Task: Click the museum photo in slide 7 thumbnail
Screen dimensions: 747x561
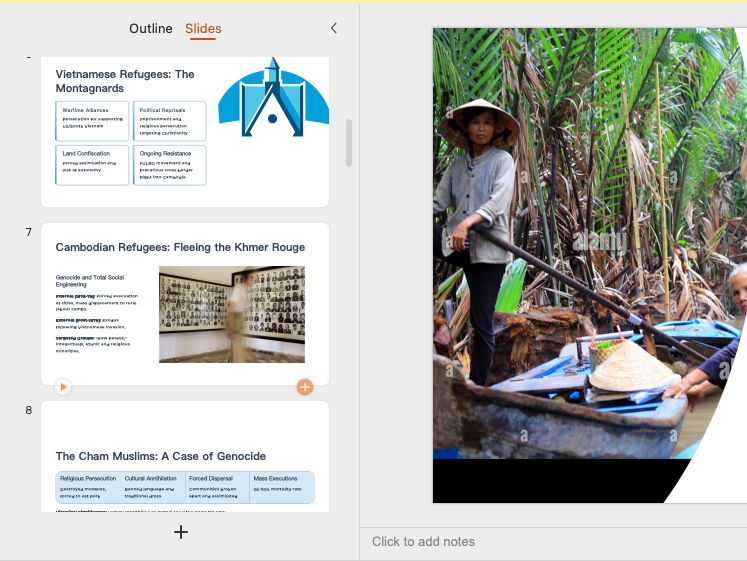Action: (232, 314)
